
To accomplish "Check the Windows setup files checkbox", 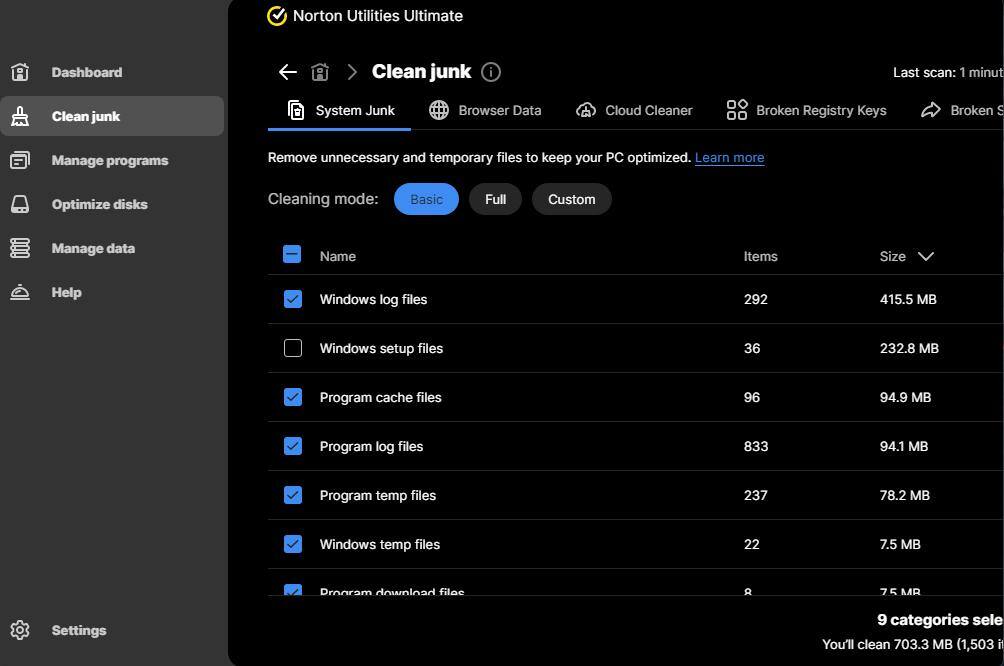I will pos(293,348).
